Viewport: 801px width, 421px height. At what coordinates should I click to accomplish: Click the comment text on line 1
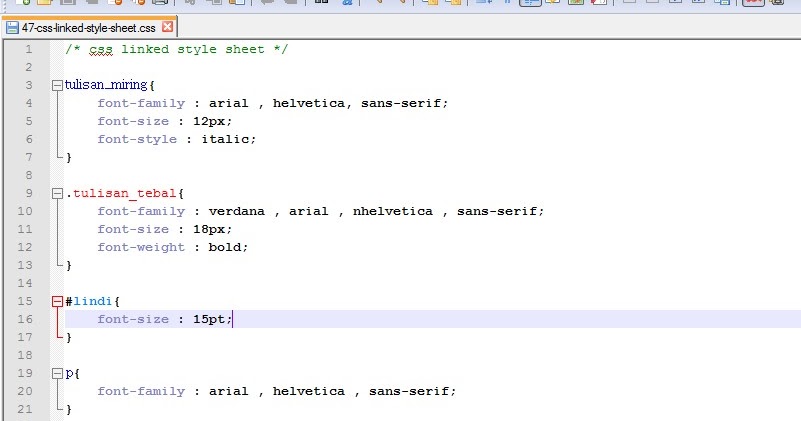click(177, 49)
